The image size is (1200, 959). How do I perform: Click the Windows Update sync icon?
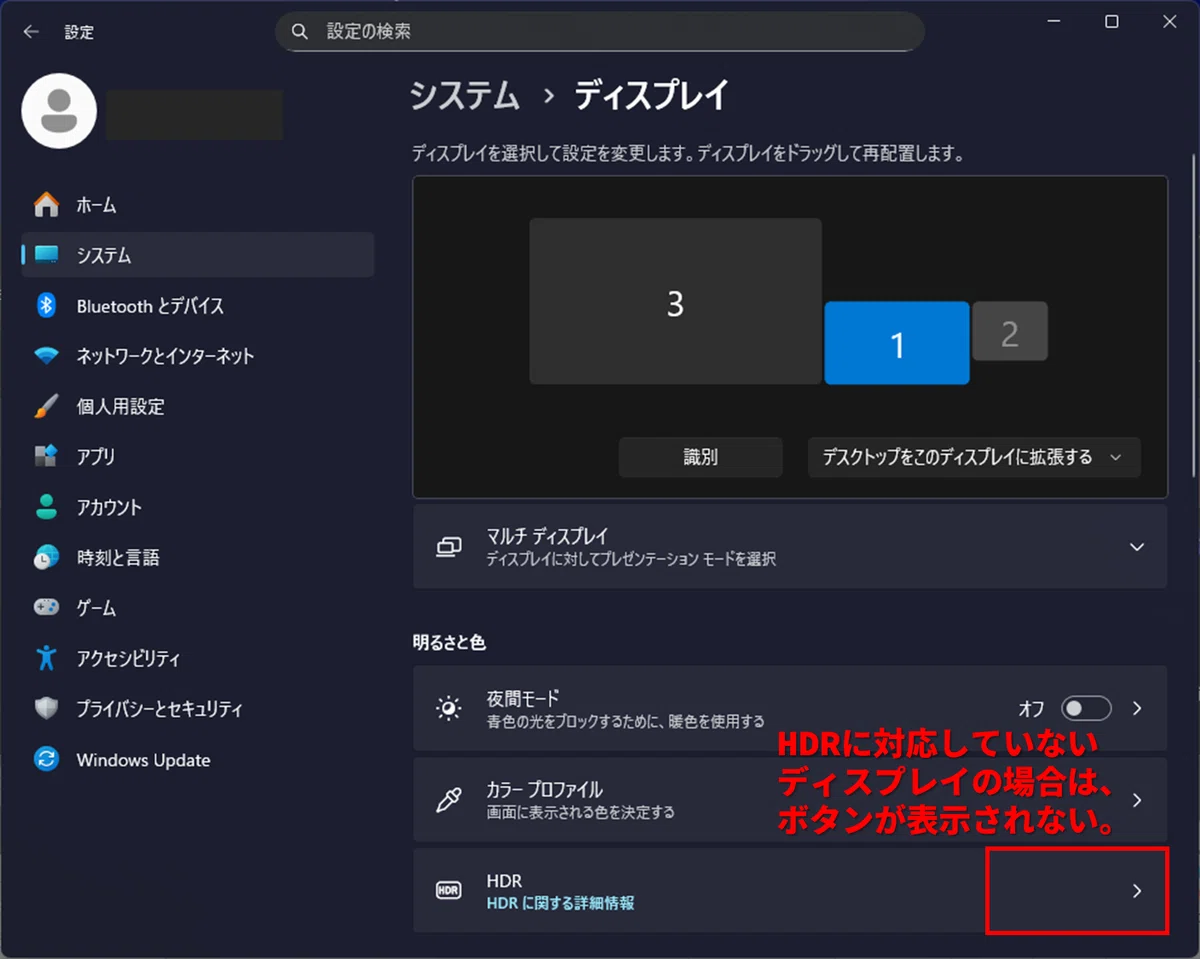click(x=46, y=759)
